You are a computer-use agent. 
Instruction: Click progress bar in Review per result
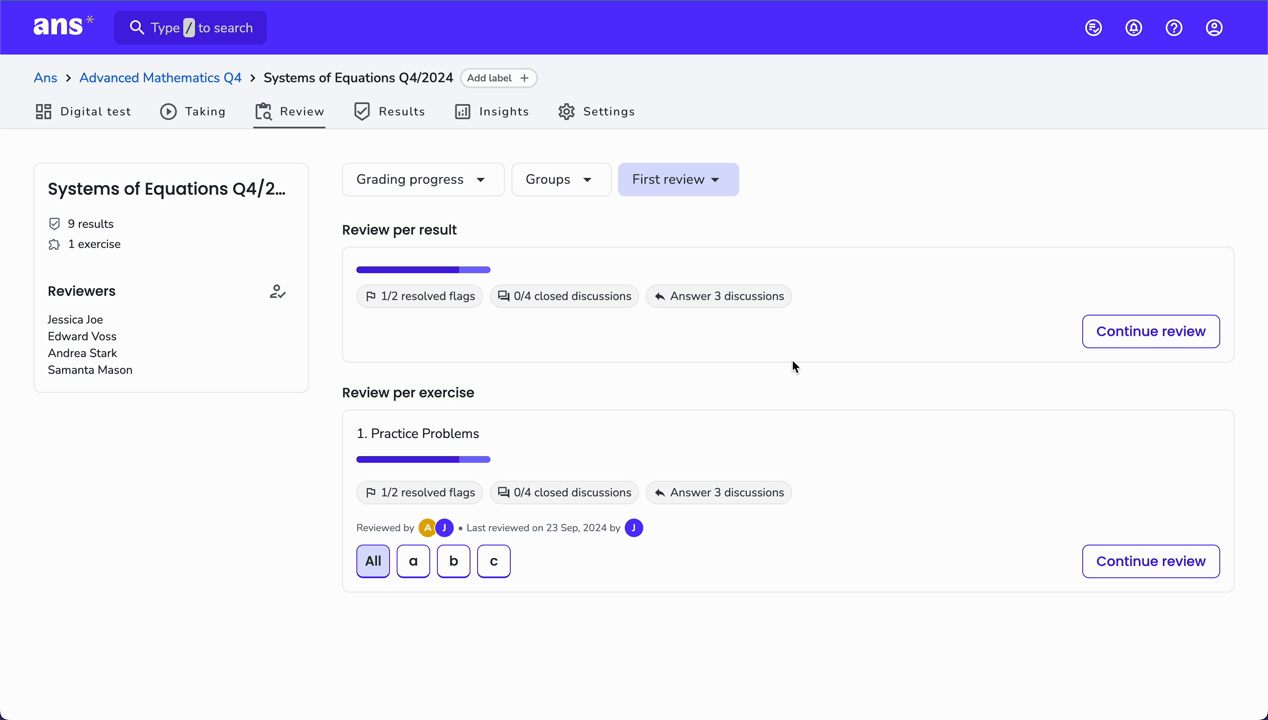coord(424,270)
